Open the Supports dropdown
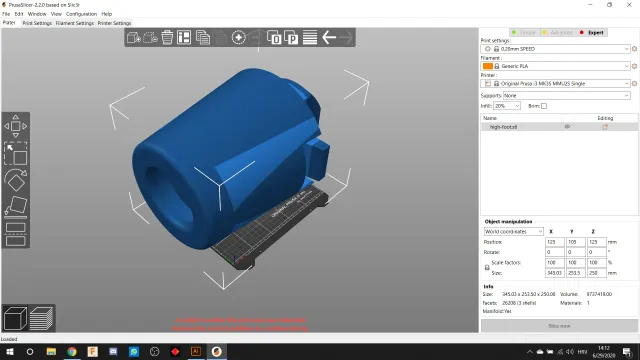The height and width of the screenshot is (360, 640). [x=567, y=96]
